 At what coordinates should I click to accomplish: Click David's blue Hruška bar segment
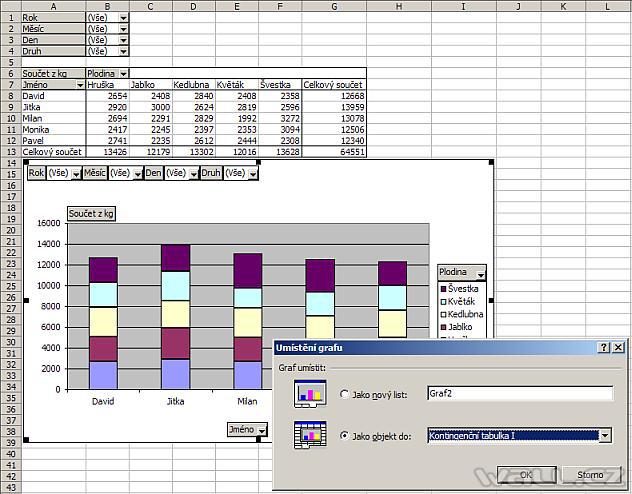(103, 376)
